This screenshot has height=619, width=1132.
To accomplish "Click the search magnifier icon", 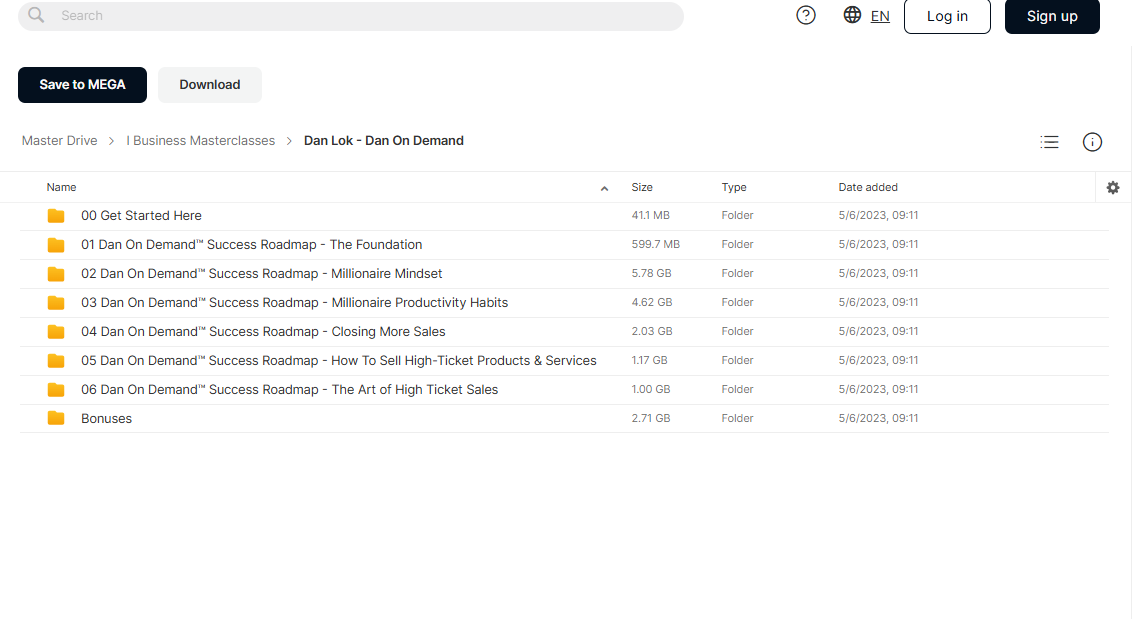I will (36, 15).
